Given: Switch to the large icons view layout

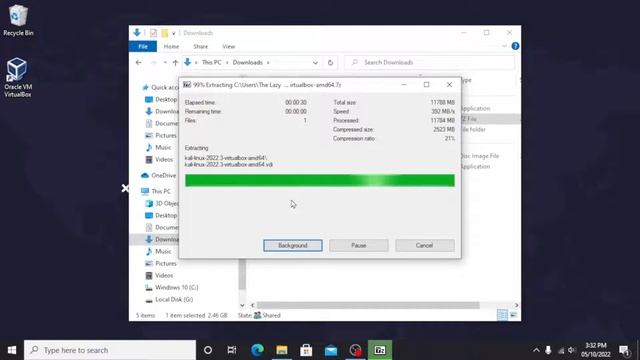Looking at the screenshot, I should 513,315.
